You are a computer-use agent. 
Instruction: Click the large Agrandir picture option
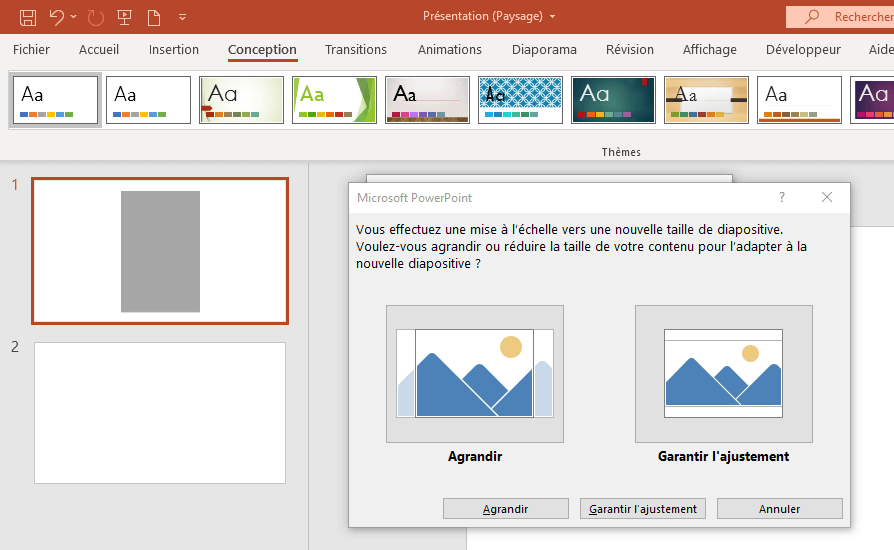pyautogui.click(x=475, y=374)
